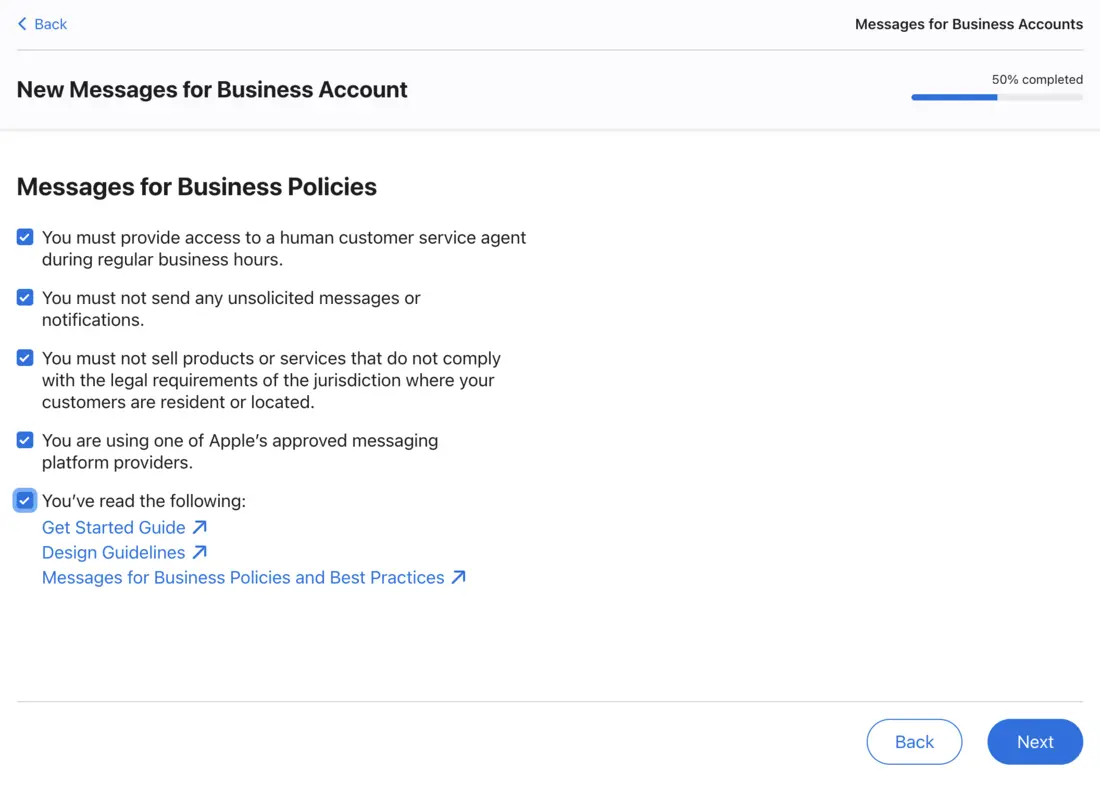Toggle the legal requirements compliance checkbox
The height and width of the screenshot is (785, 1100).
(25, 358)
